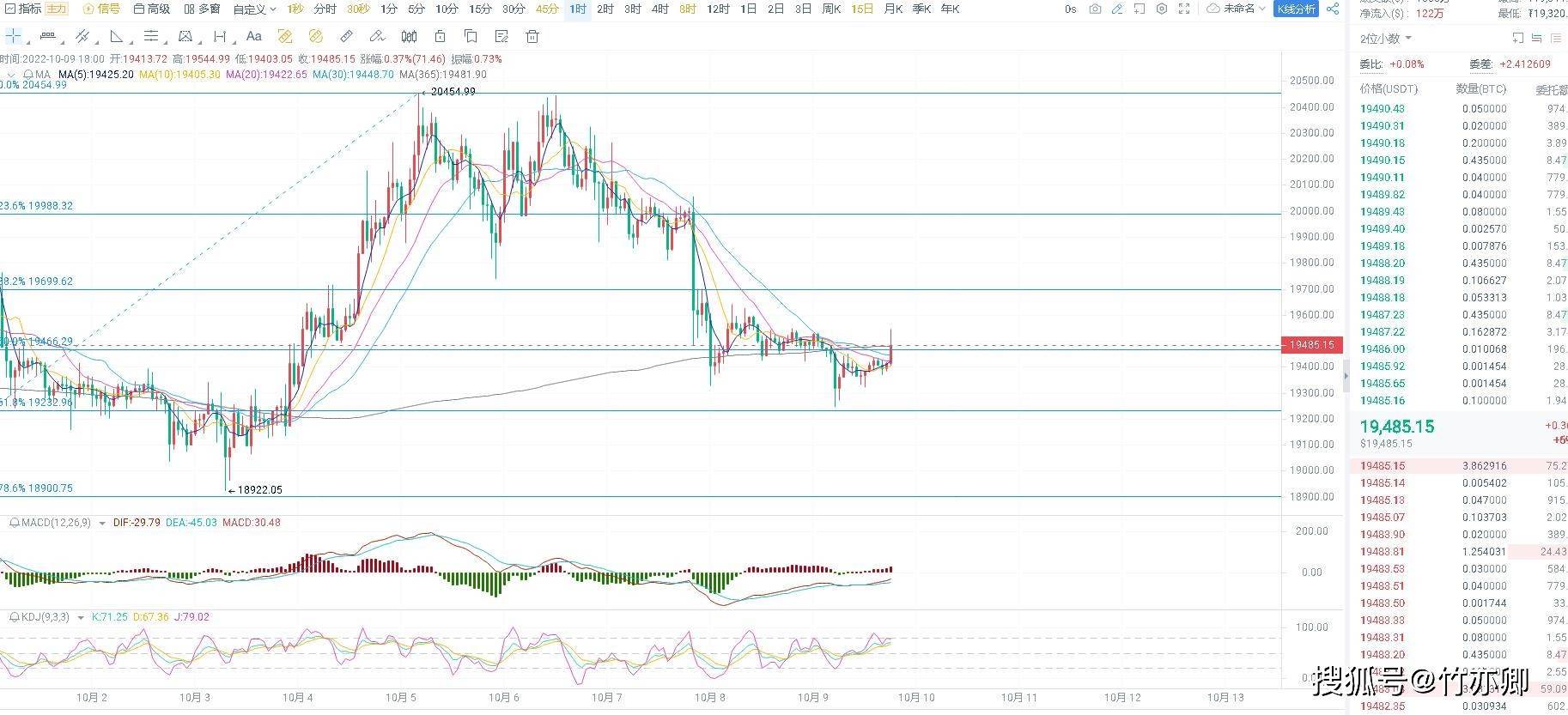Open the MACD(12,26,9) indicator dropdown
The height and width of the screenshot is (715, 1568).
102,523
